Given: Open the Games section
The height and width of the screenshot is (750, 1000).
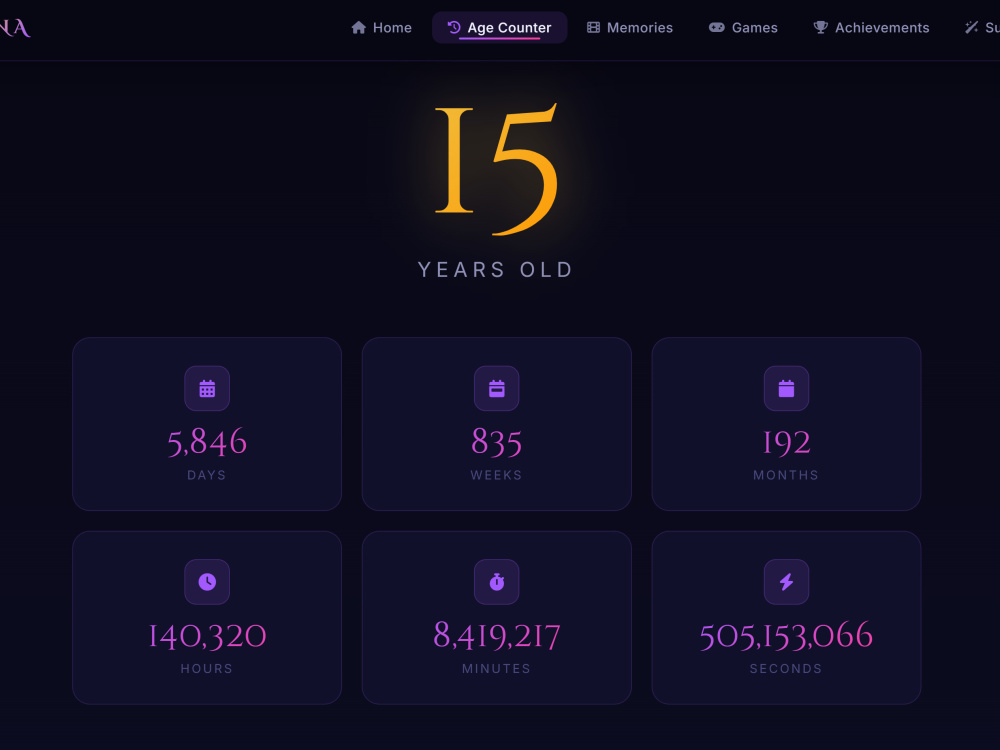Looking at the screenshot, I should pos(743,27).
